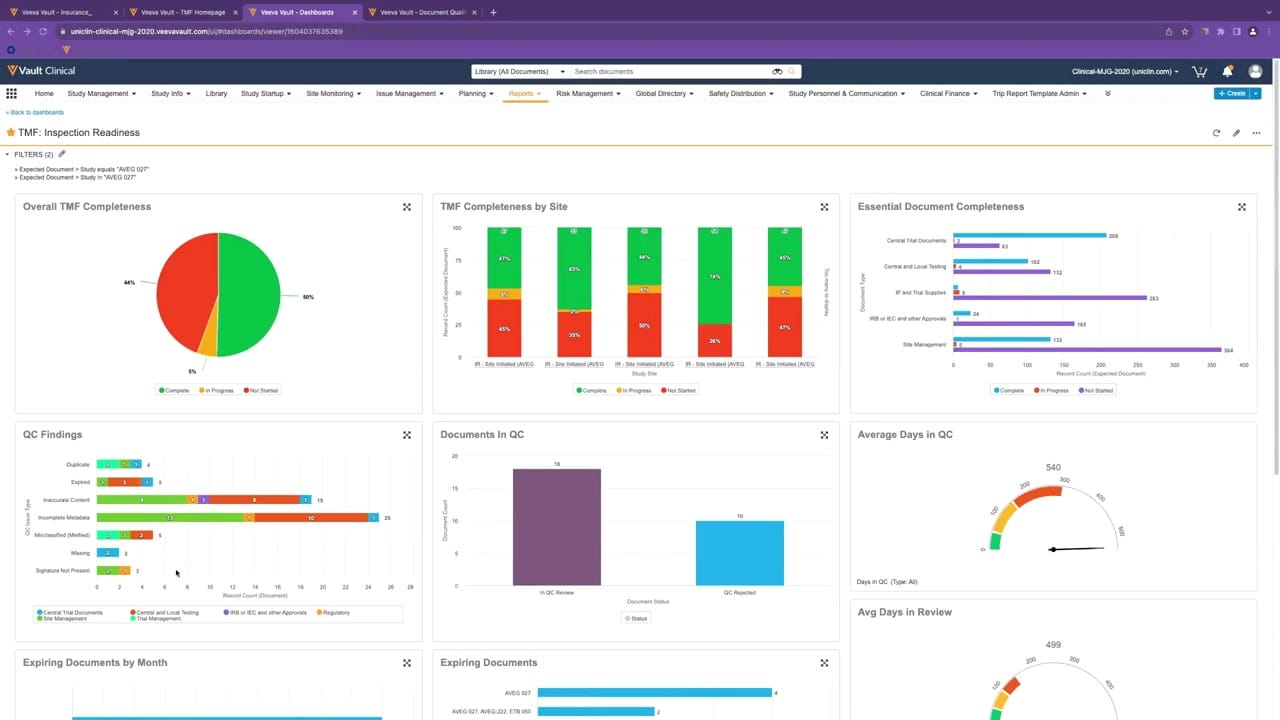Toggle Not Started legend in TMF Completeness by Site
Viewport: 1280px width, 720px height.
(677, 390)
